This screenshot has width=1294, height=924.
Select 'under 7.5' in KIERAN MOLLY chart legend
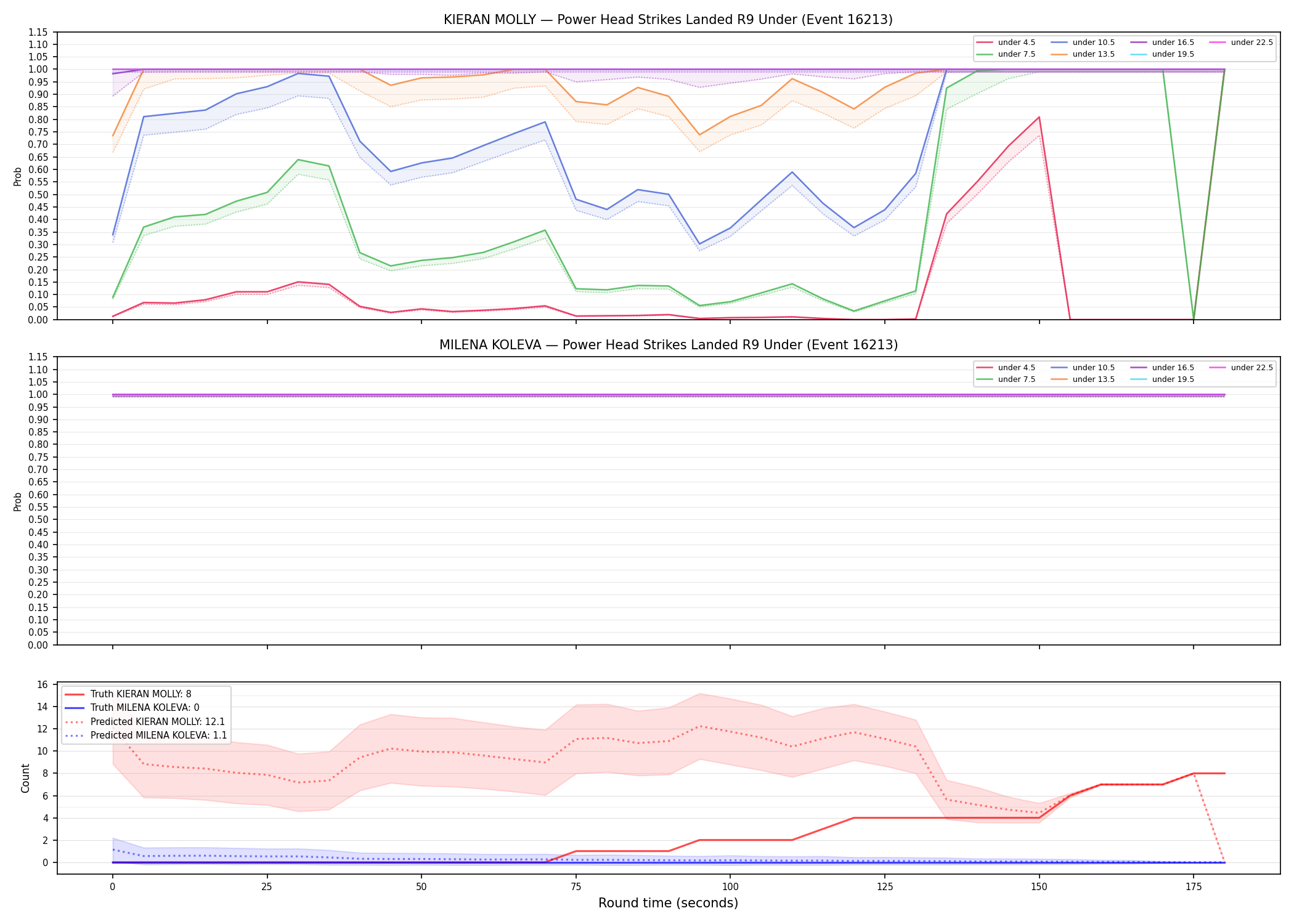coord(1006,54)
